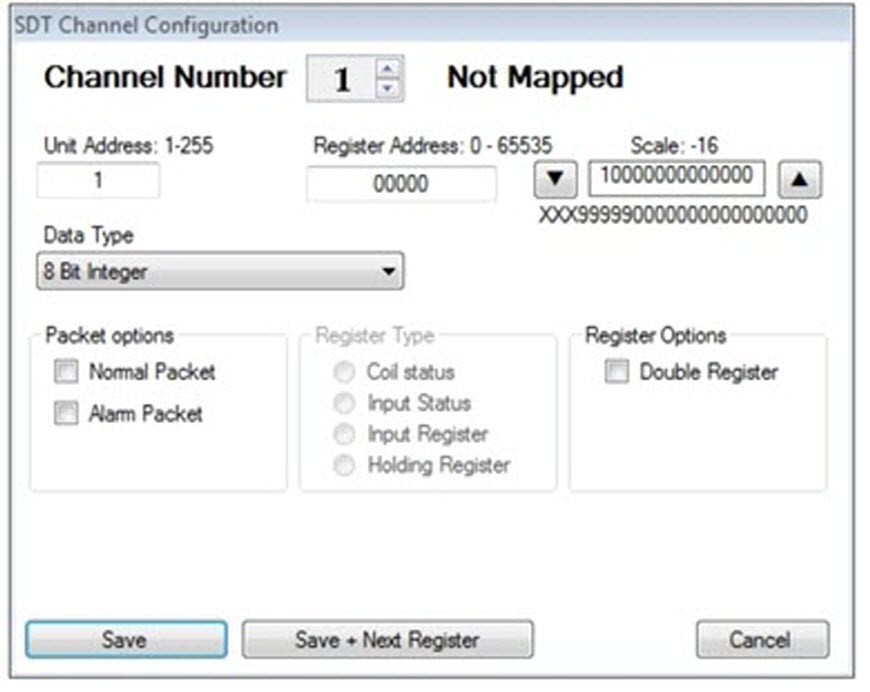Click the 8 Bit Integer dropdown arrow
The image size is (870, 692).
tap(389, 270)
